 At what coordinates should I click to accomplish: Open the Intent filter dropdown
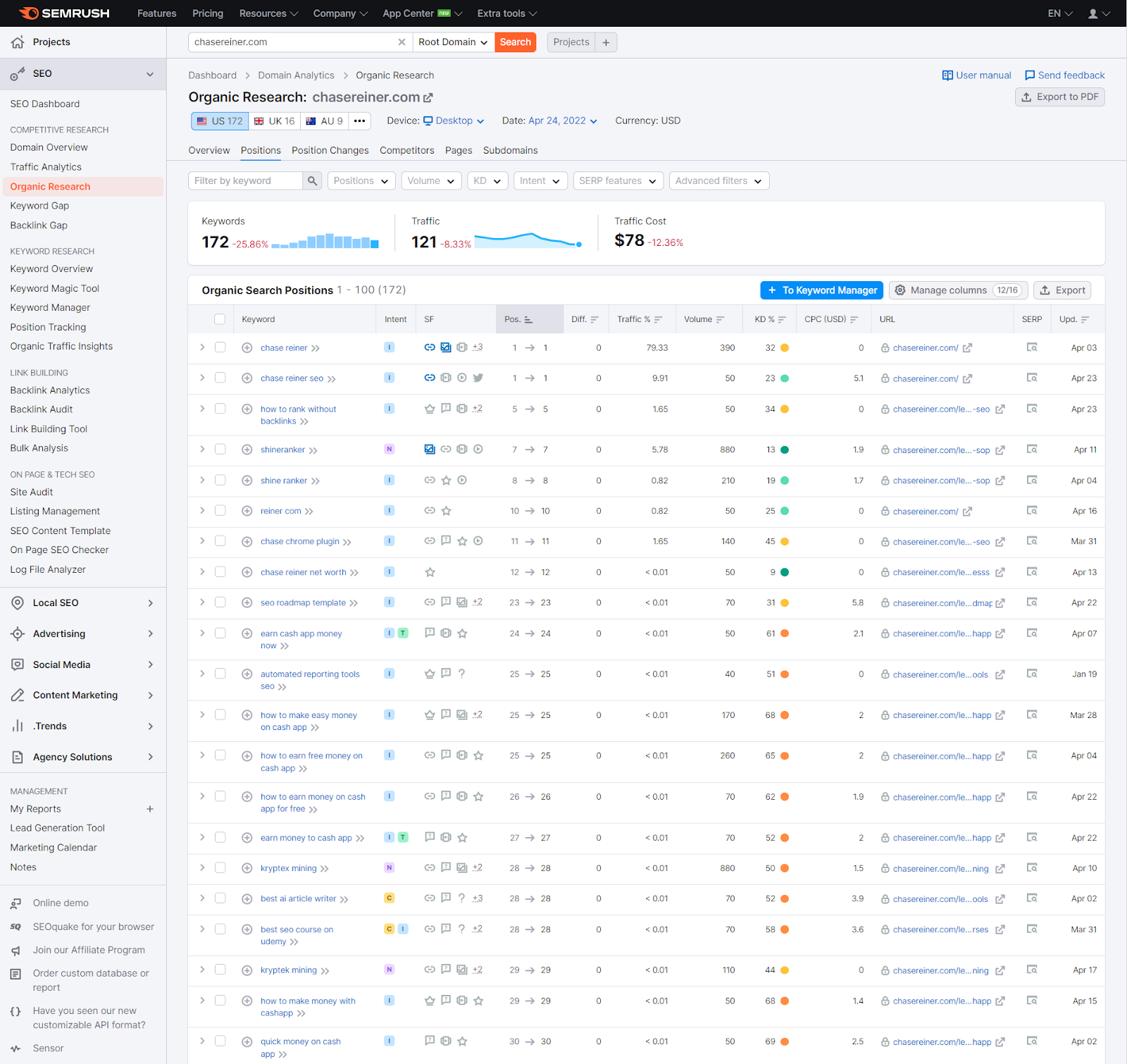point(541,181)
